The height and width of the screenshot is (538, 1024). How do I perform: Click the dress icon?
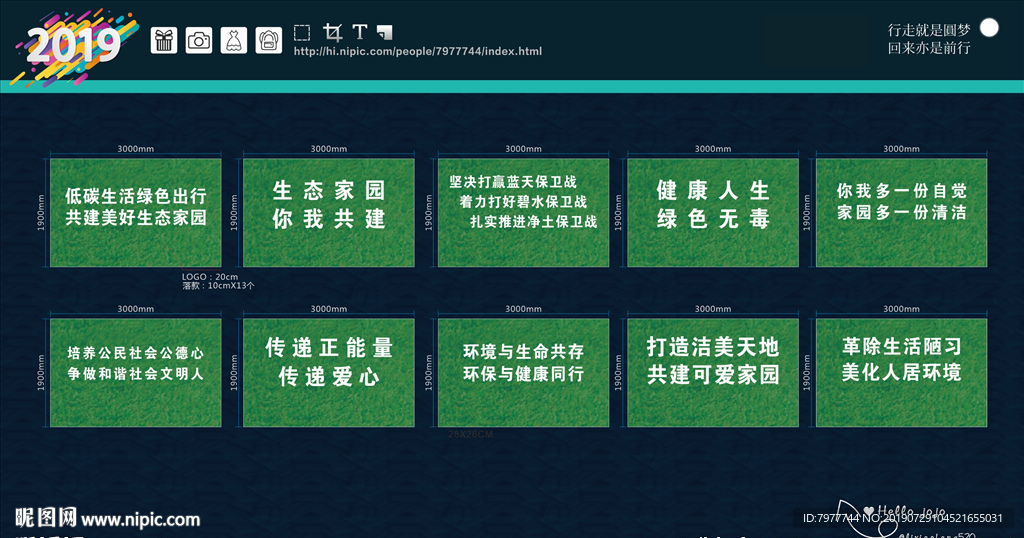pyautogui.click(x=234, y=40)
